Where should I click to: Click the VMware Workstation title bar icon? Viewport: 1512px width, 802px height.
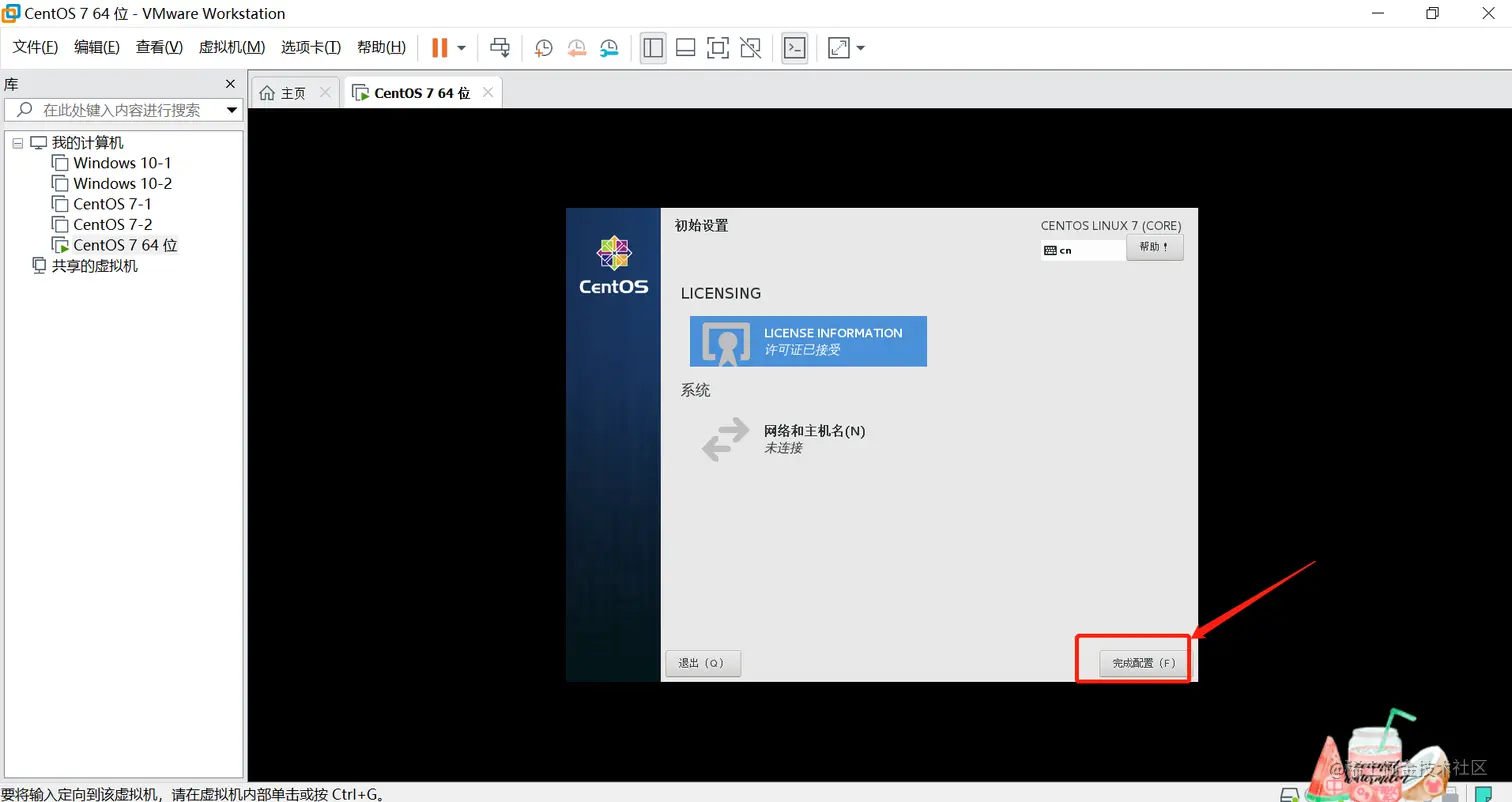(12, 13)
